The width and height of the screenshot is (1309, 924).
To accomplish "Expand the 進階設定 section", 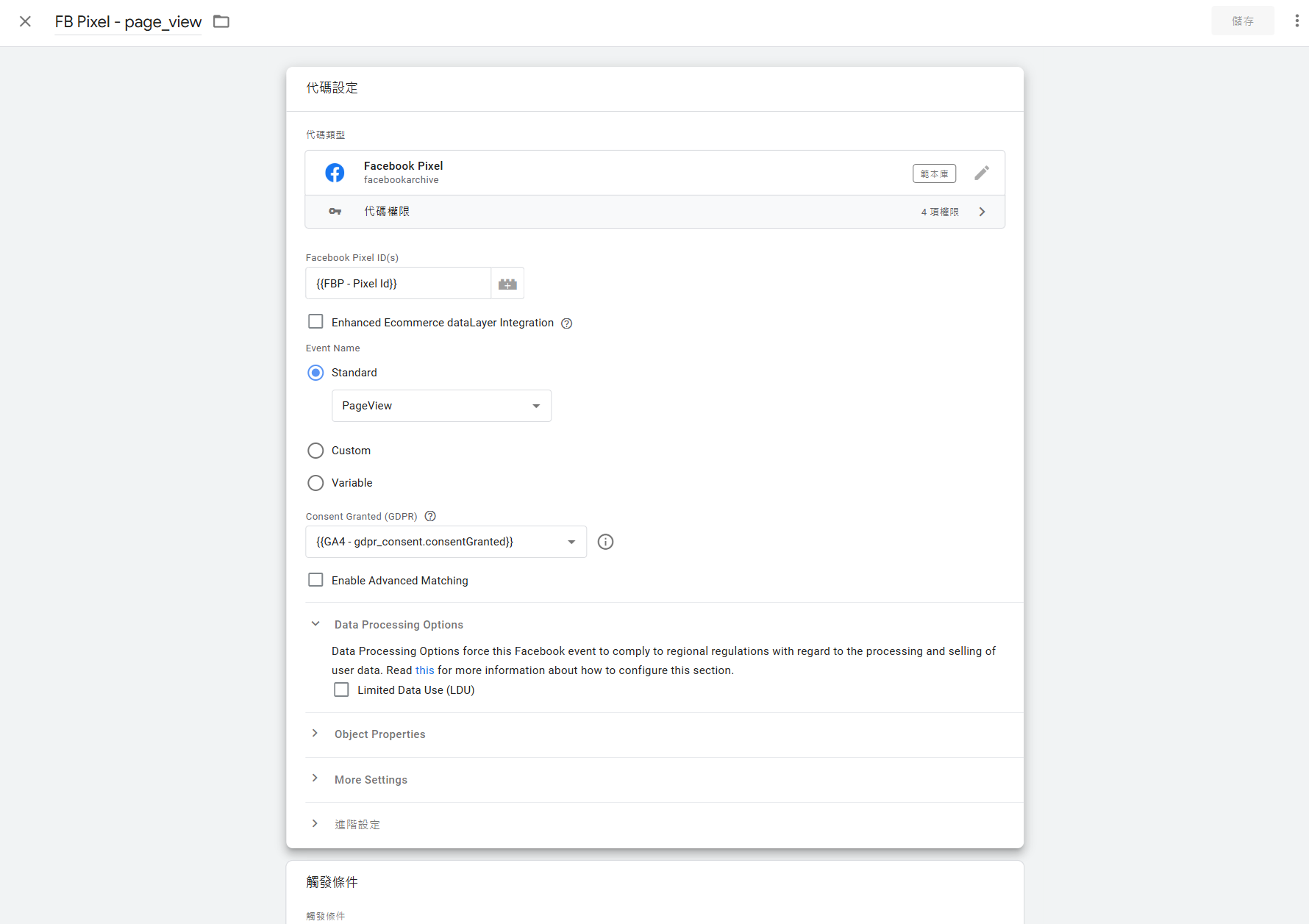I will click(x=315, y=823).
